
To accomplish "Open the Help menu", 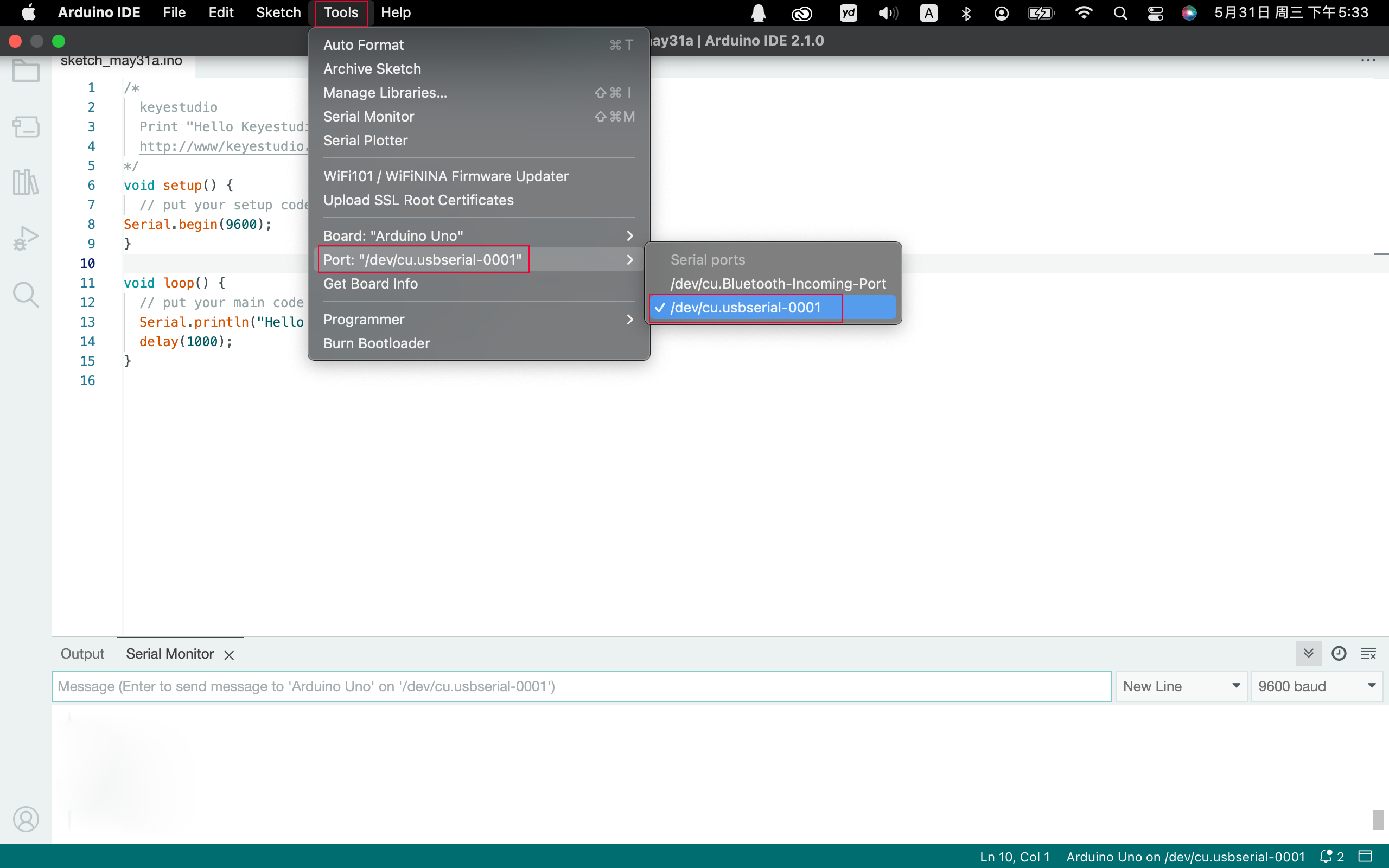I will click(396, 12).
